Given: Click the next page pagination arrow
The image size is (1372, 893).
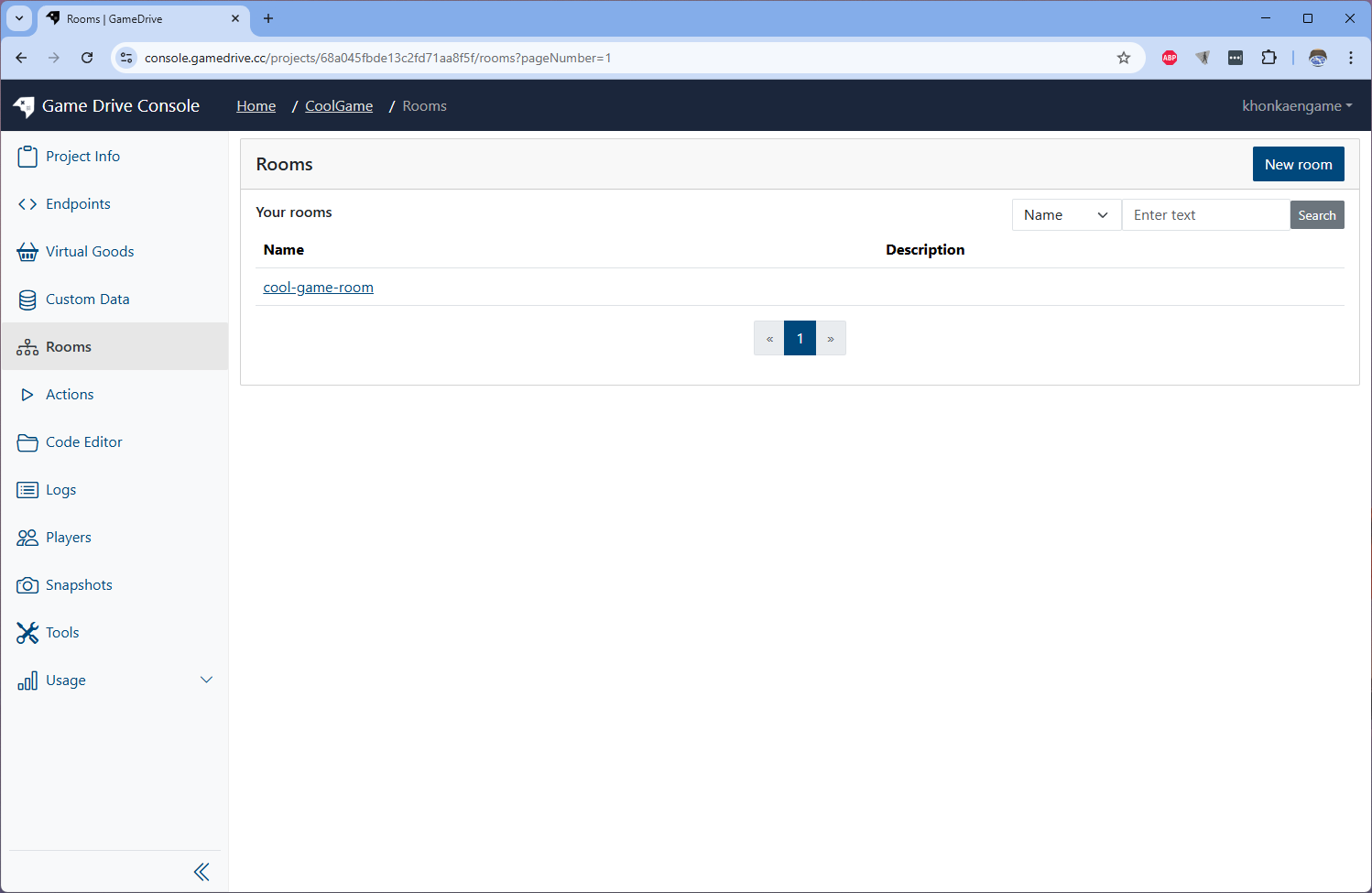Looking at the screenshot, I should (831, 339).
